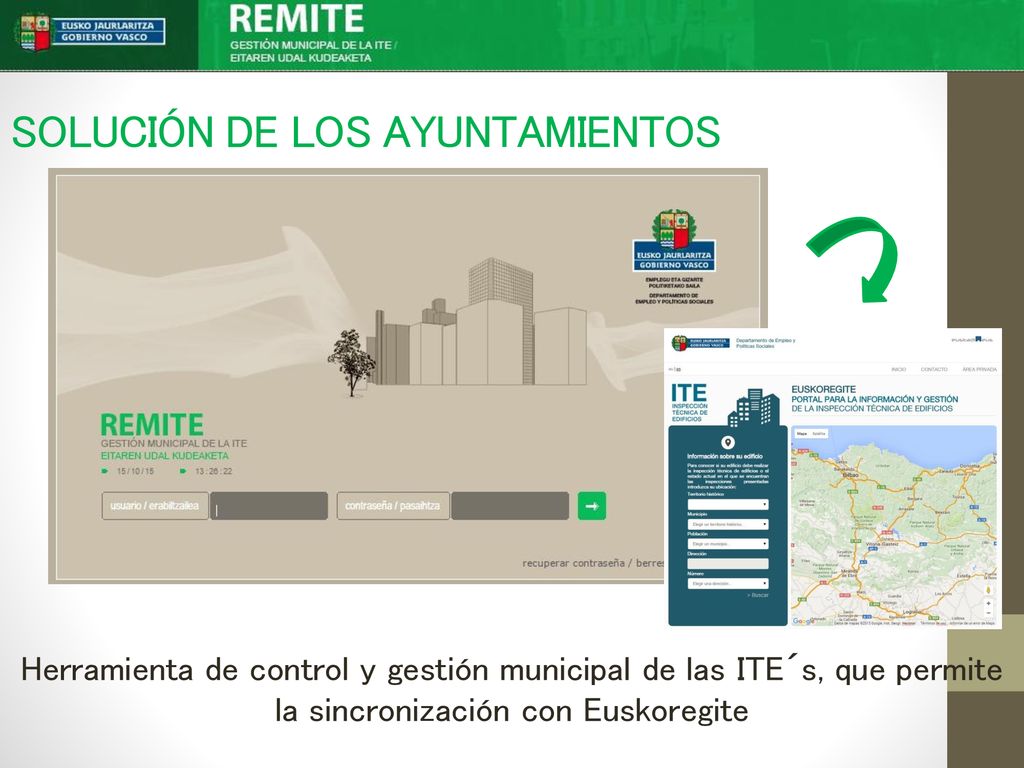This screenshot has width=1024, height=768.
Task: Open the CONTACTO menu item
Action: pyautogui.click(x=934, y=370)
